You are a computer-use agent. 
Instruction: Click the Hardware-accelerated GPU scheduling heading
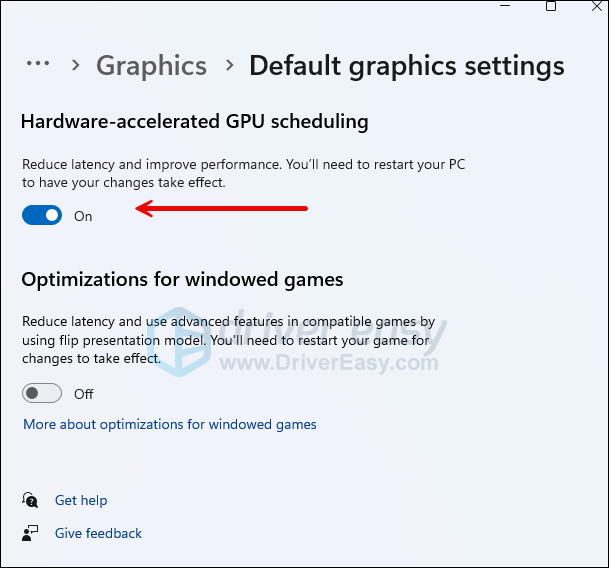click(x=195, y=121)
